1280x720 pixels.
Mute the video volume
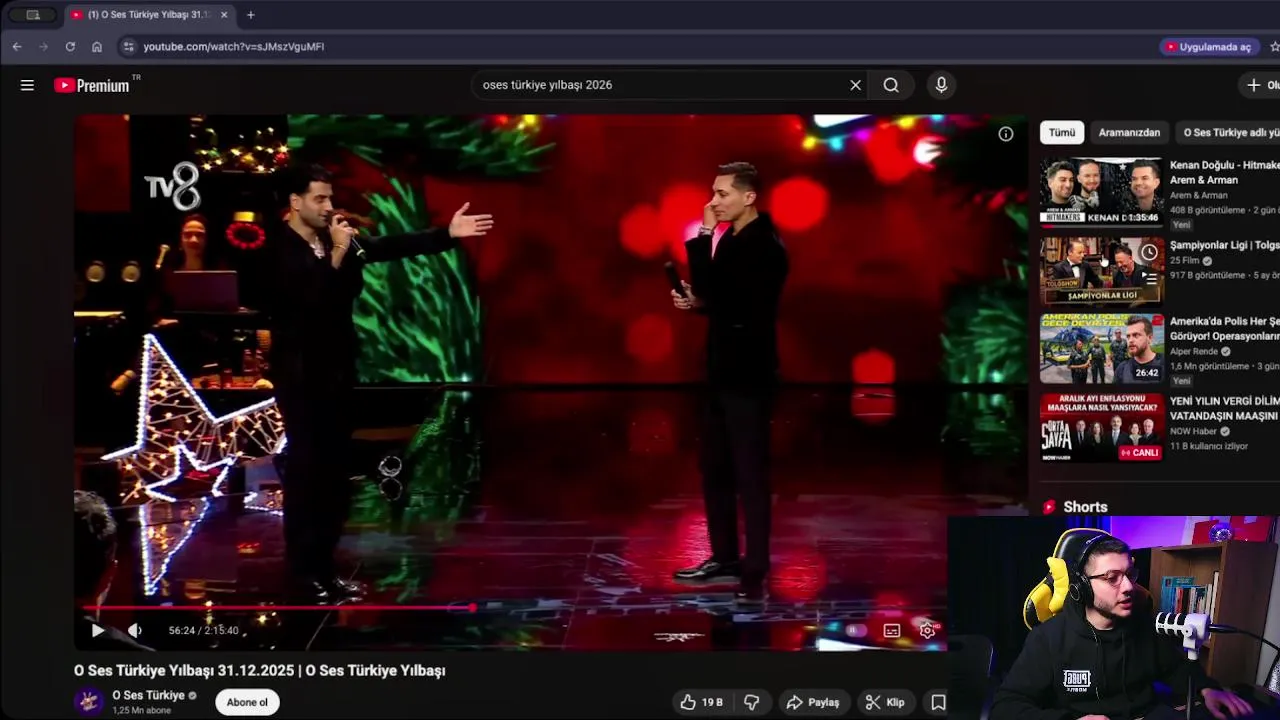pos(135,630)
